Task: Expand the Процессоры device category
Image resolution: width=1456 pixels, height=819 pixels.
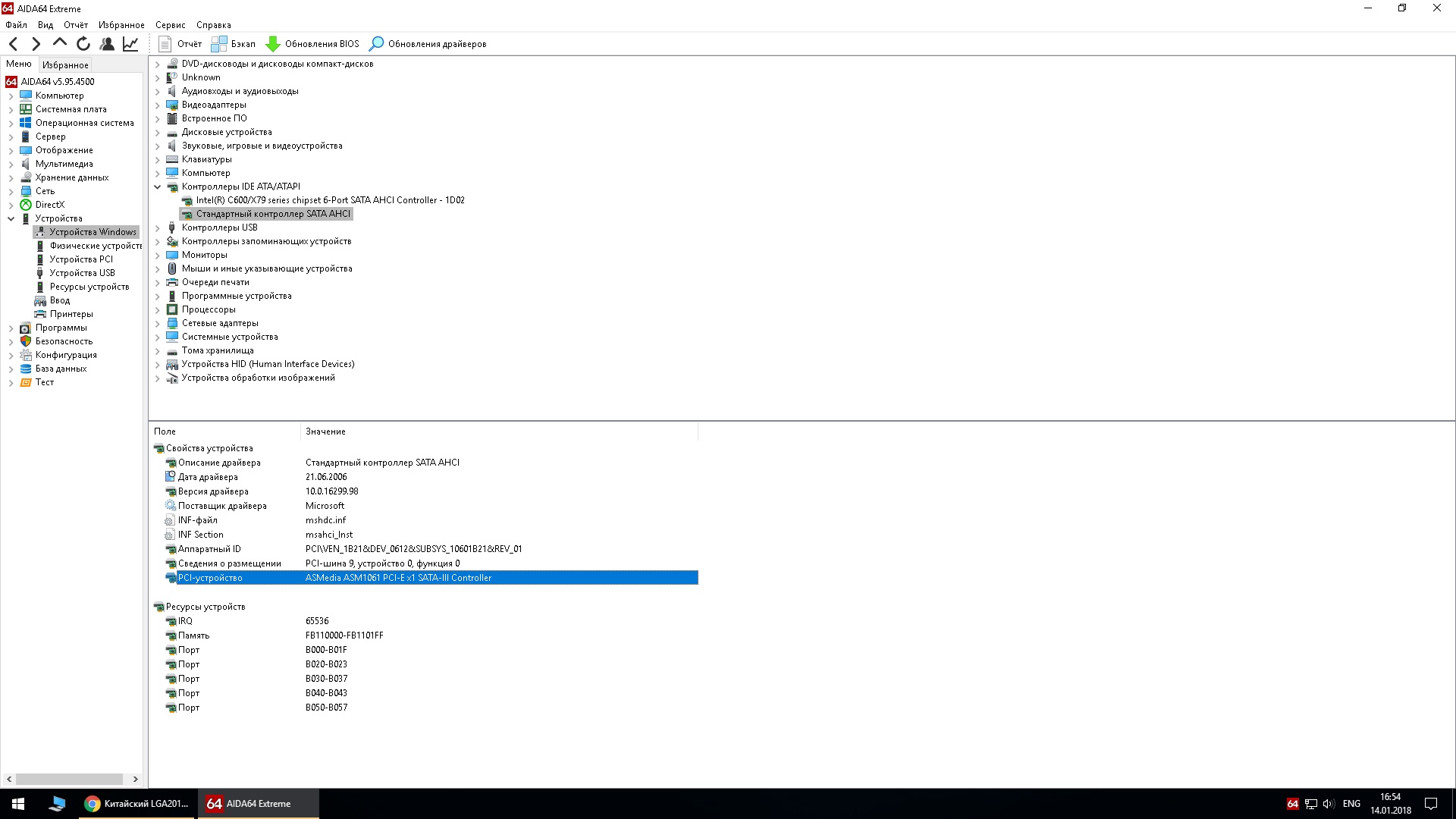Action: (158, 309)
